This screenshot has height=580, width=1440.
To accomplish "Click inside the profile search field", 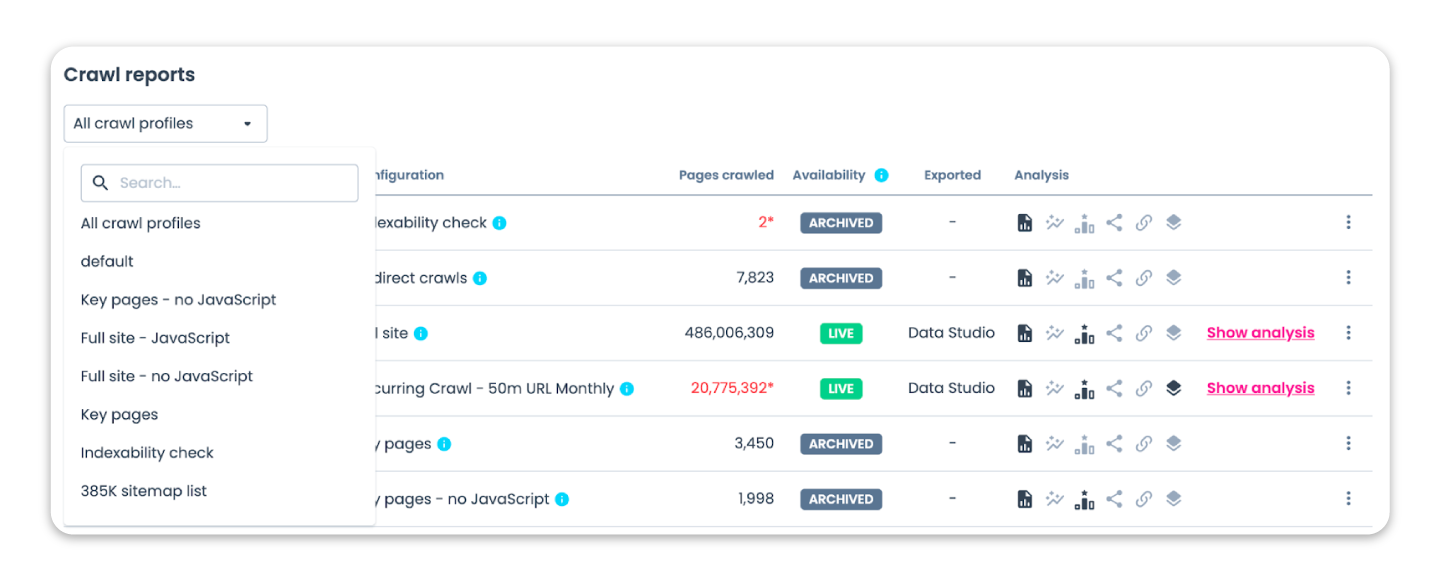I will (x=220, y=183).
